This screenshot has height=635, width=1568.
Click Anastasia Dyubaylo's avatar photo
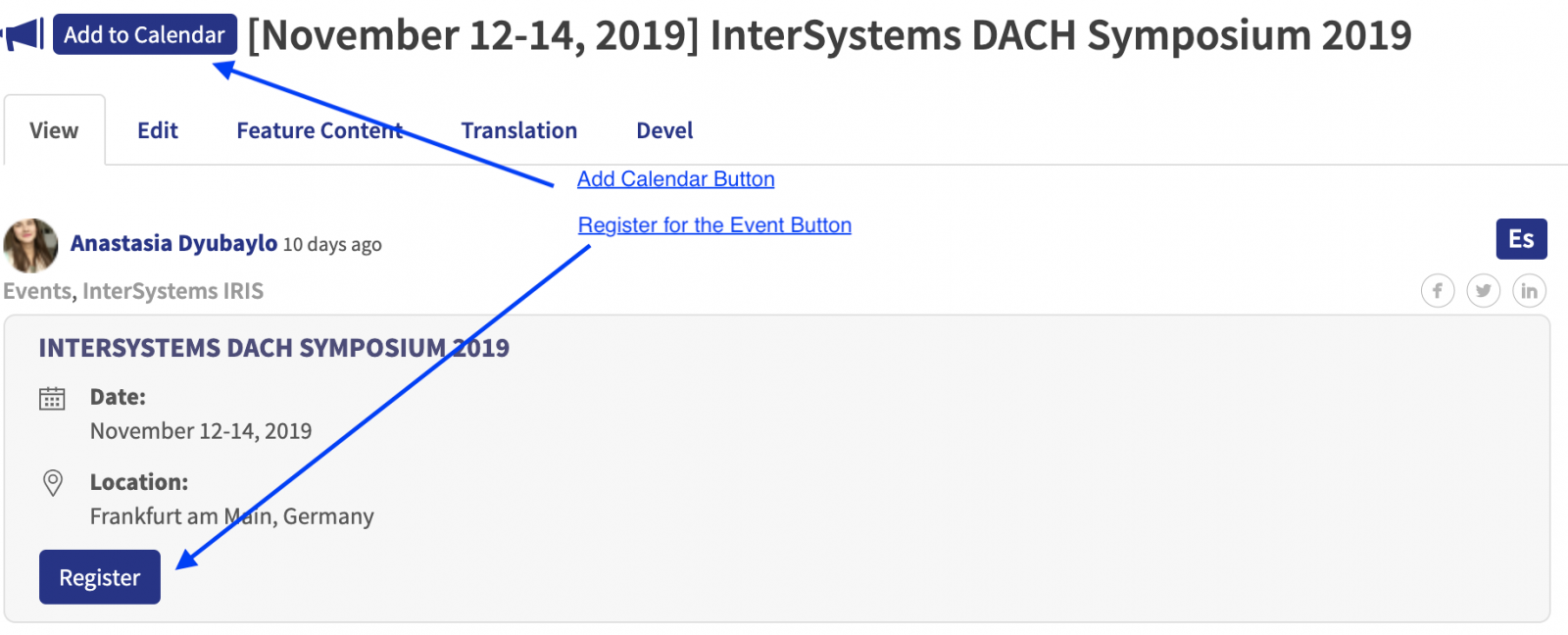pos(30,245)
